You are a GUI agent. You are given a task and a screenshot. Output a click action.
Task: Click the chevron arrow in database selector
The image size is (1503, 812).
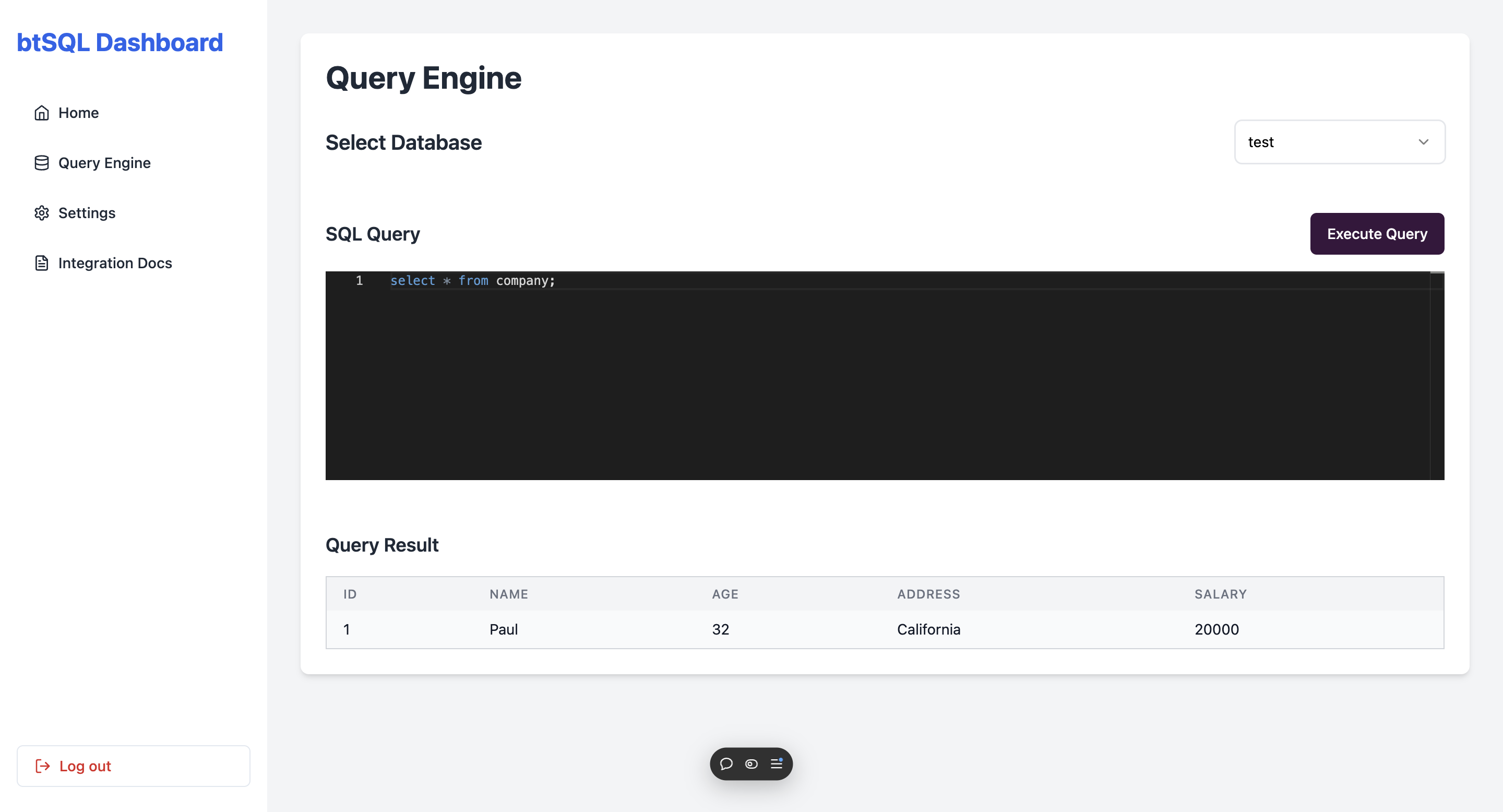pos(1423,142)
